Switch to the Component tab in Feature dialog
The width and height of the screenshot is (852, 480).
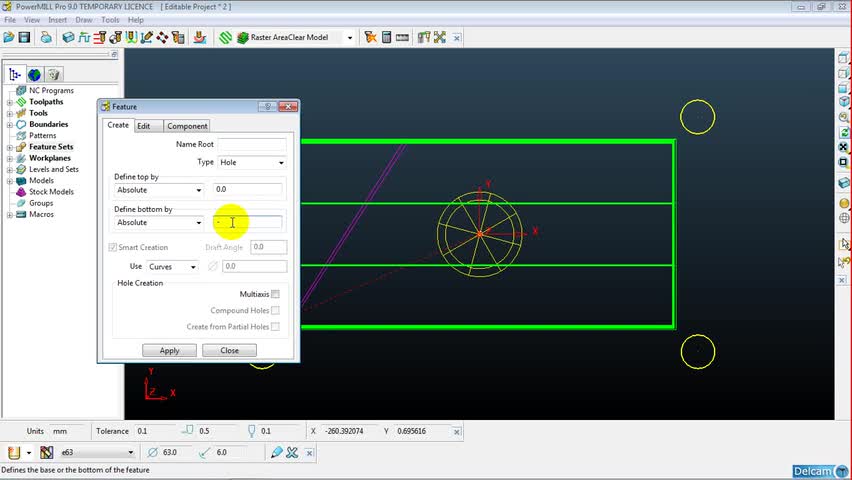point(187,126)
